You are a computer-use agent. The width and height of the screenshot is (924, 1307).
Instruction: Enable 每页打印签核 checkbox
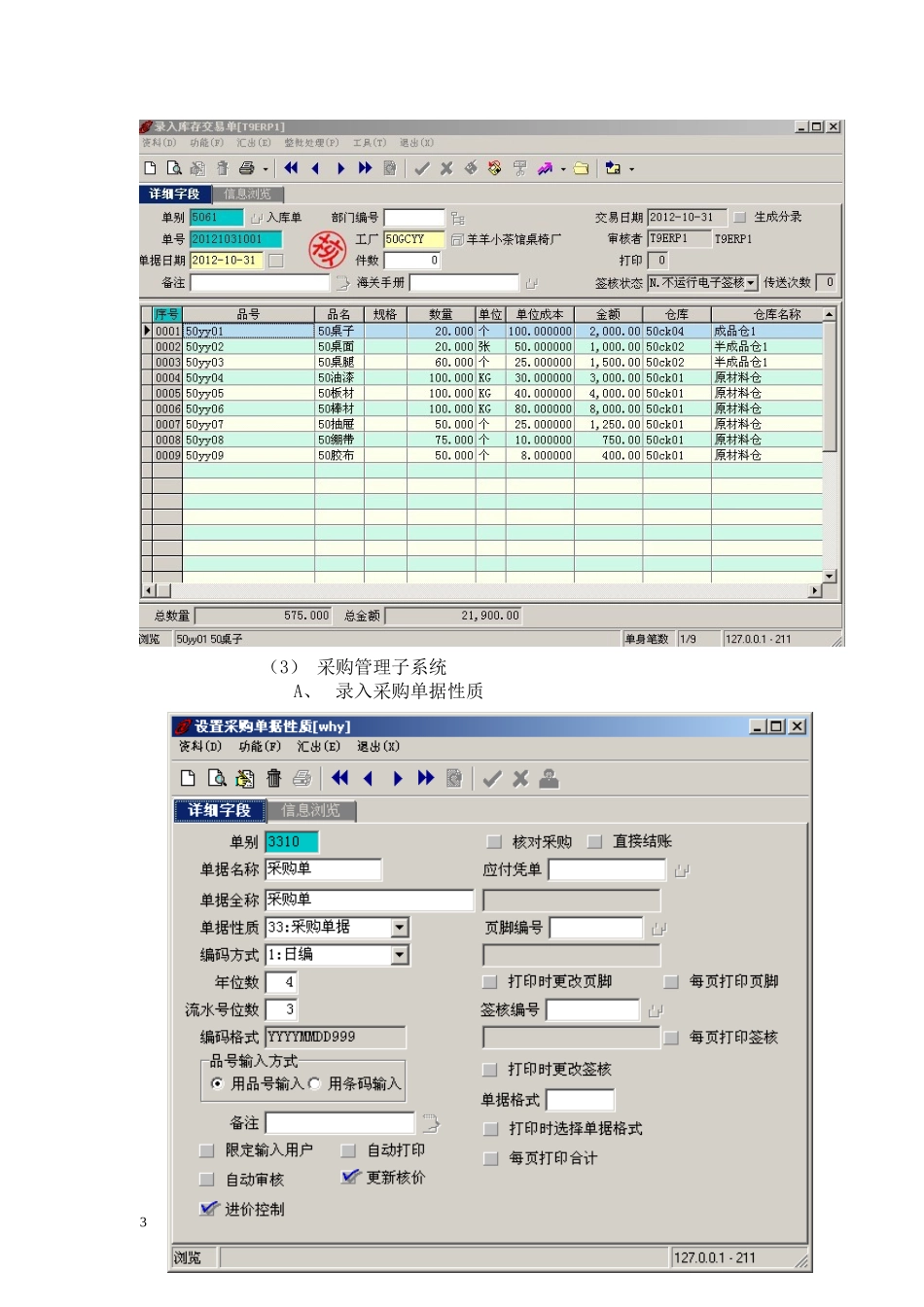pyautogui.click(x=671, y=1038)
